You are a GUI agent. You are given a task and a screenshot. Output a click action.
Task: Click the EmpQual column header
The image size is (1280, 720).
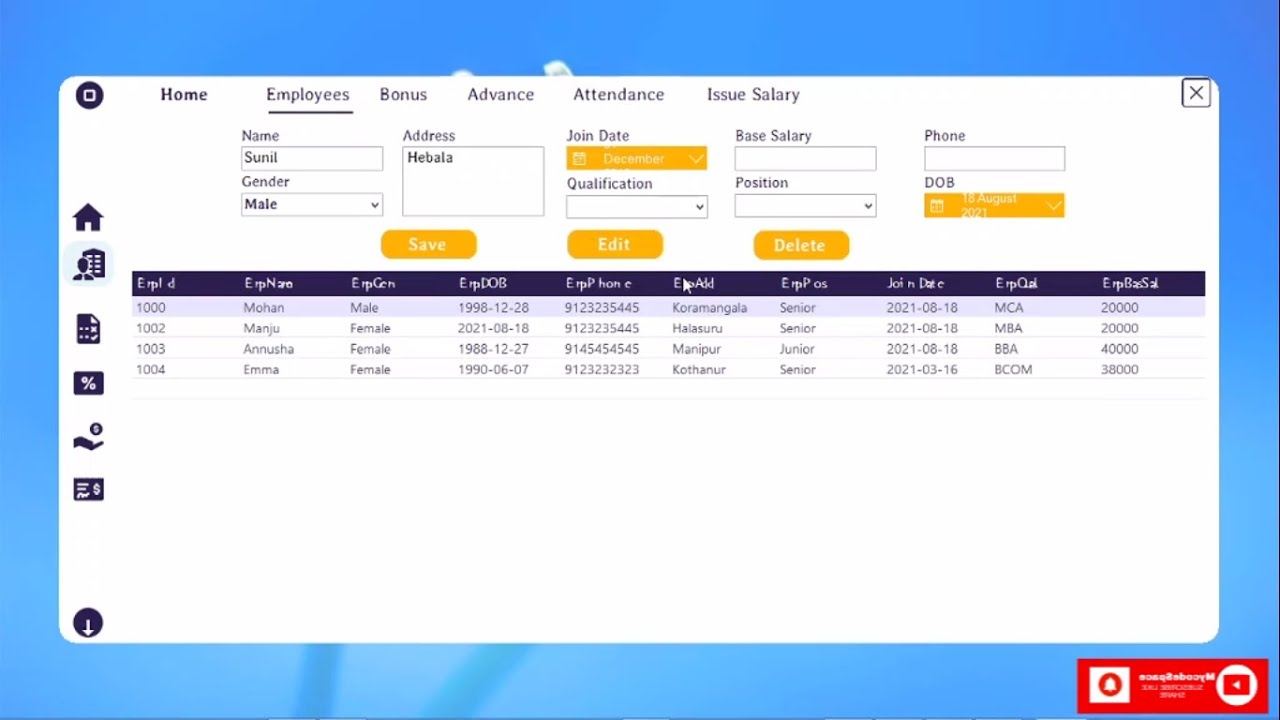pos(1016,284)
